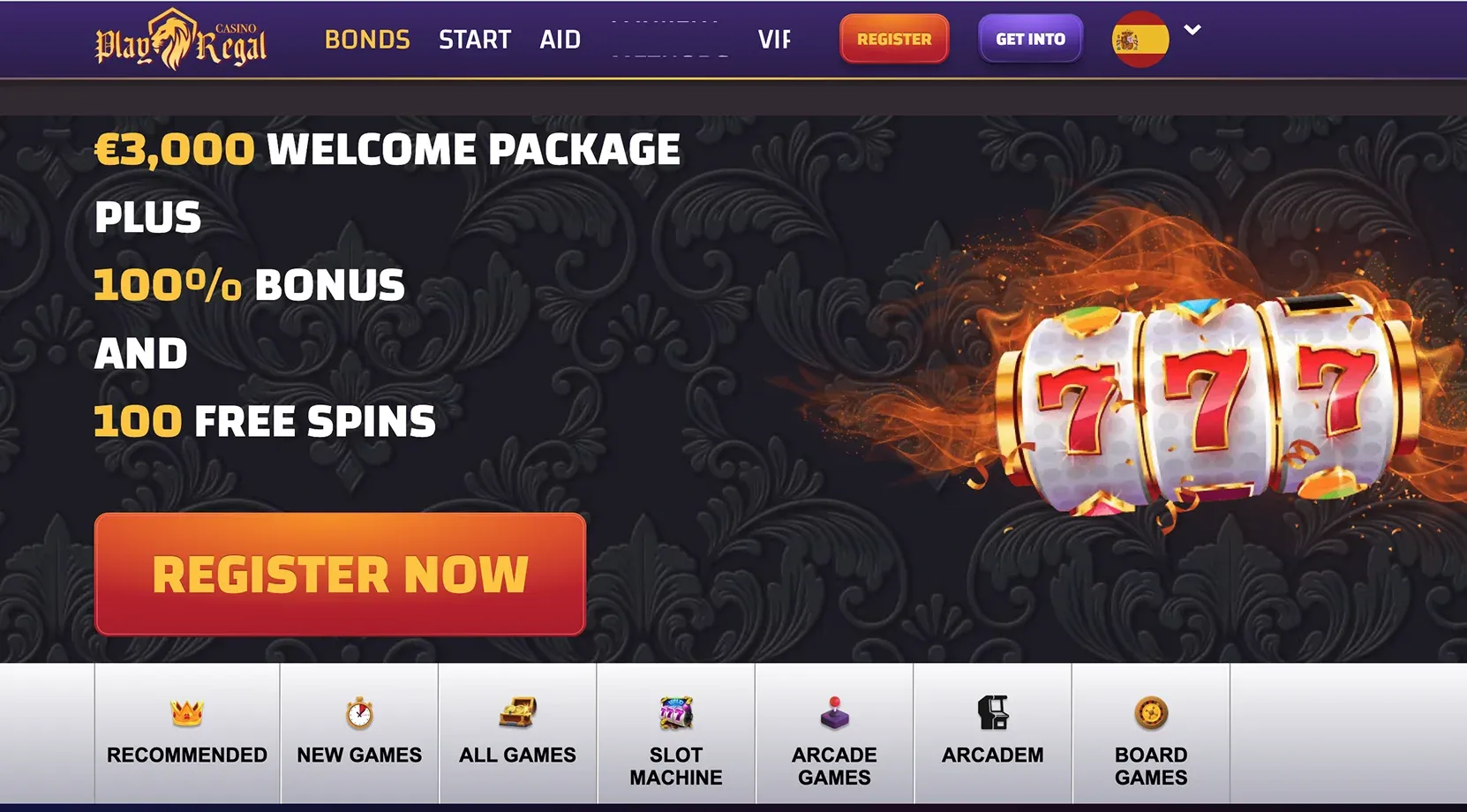The width and height of the screenshot is (1467, 812).
Task: Click the purple GET INTO button
Action: [1030, 39]
